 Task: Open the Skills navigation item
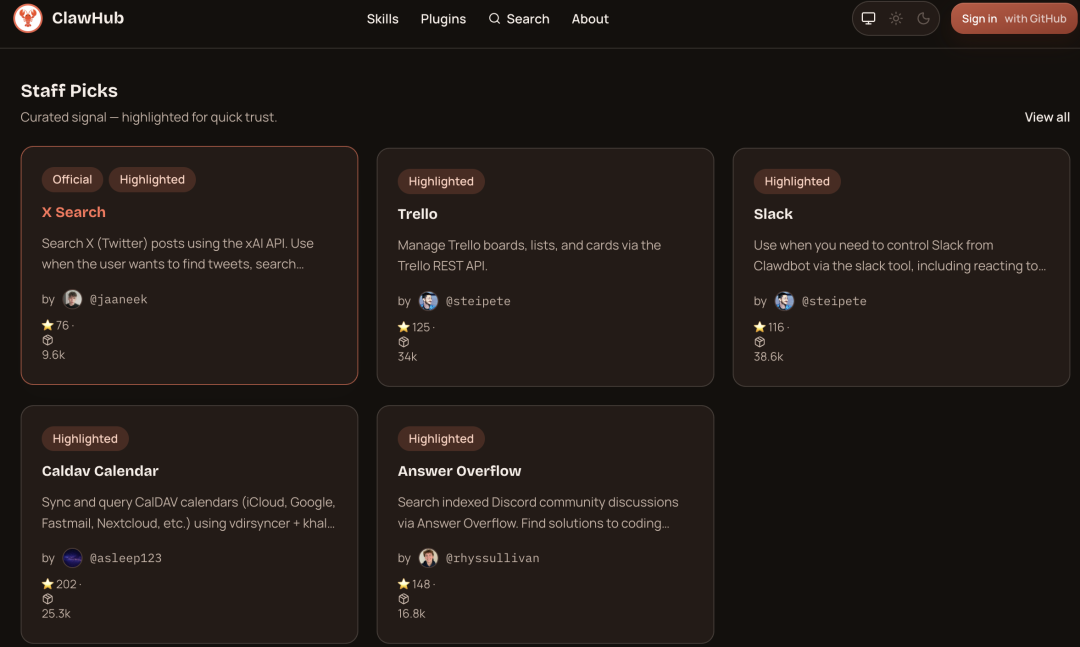point(382,19)
